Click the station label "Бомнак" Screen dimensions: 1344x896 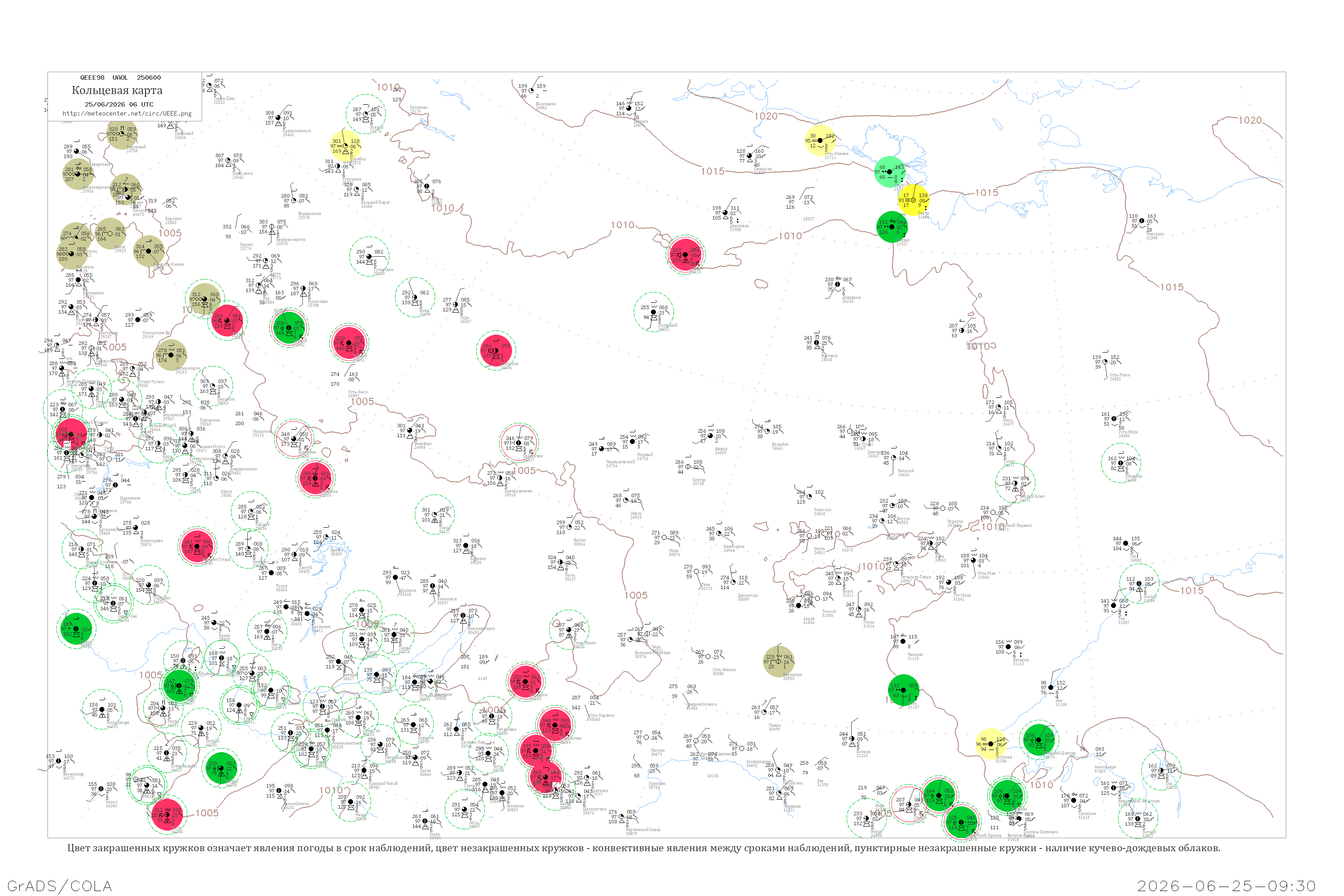coord(863,752)
